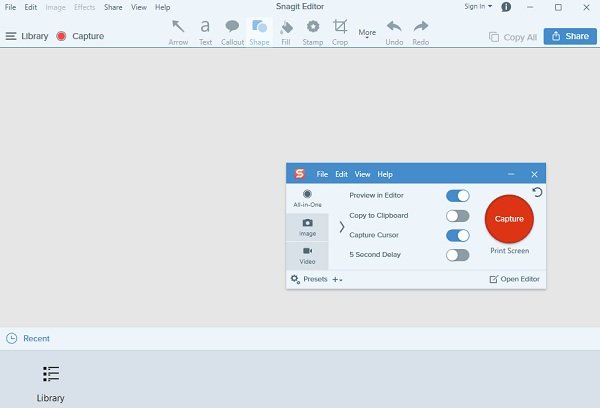Click the Open Editor pencil icon
Viewport: 600px width, 408px height.
pos(494,279)
